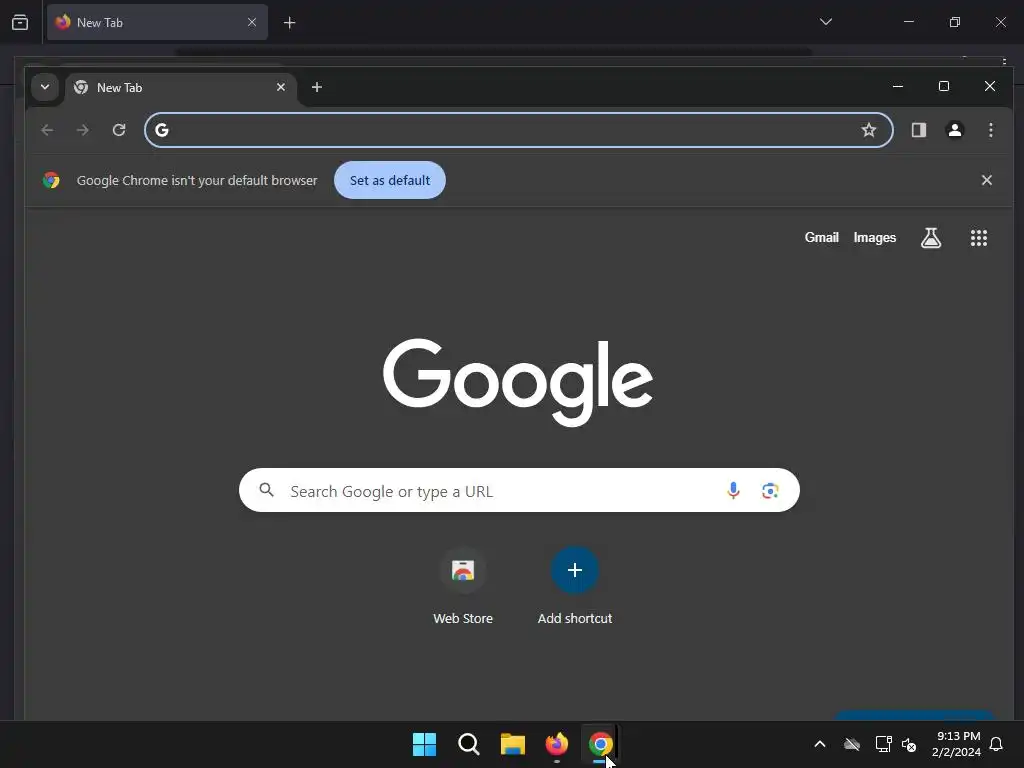The height and width of the screenshot is (768, 1024).
Task: Open a new tab in Firefox window
Action: (x=289, y=23)
